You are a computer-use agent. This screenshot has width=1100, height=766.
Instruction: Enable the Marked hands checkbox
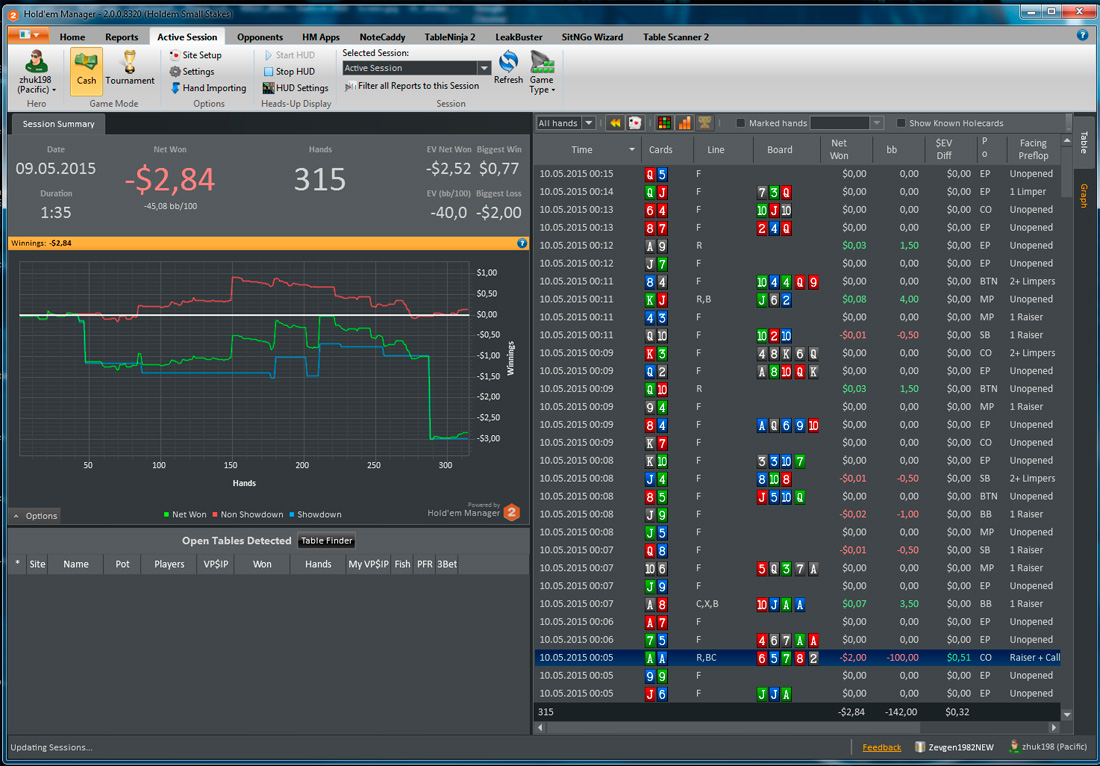(x=740, y=123)
